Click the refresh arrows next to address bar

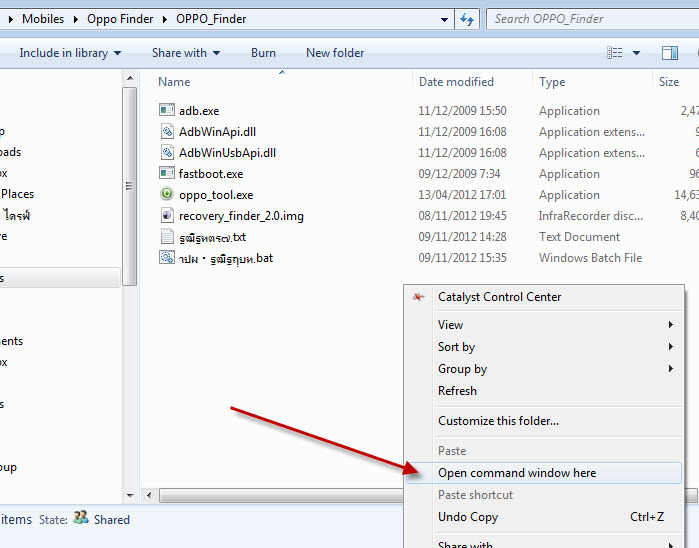(467, 19)
